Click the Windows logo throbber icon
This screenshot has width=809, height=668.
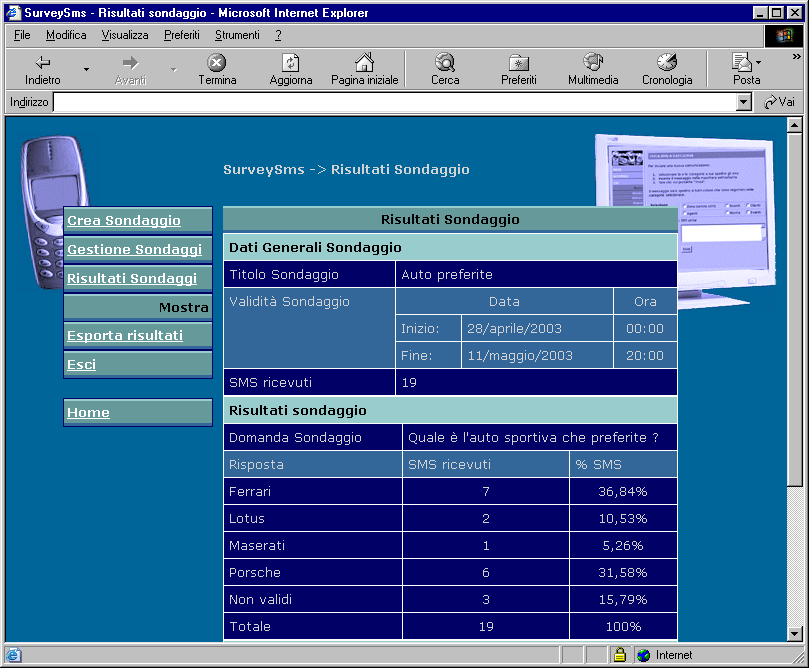[x=783, y=35]
